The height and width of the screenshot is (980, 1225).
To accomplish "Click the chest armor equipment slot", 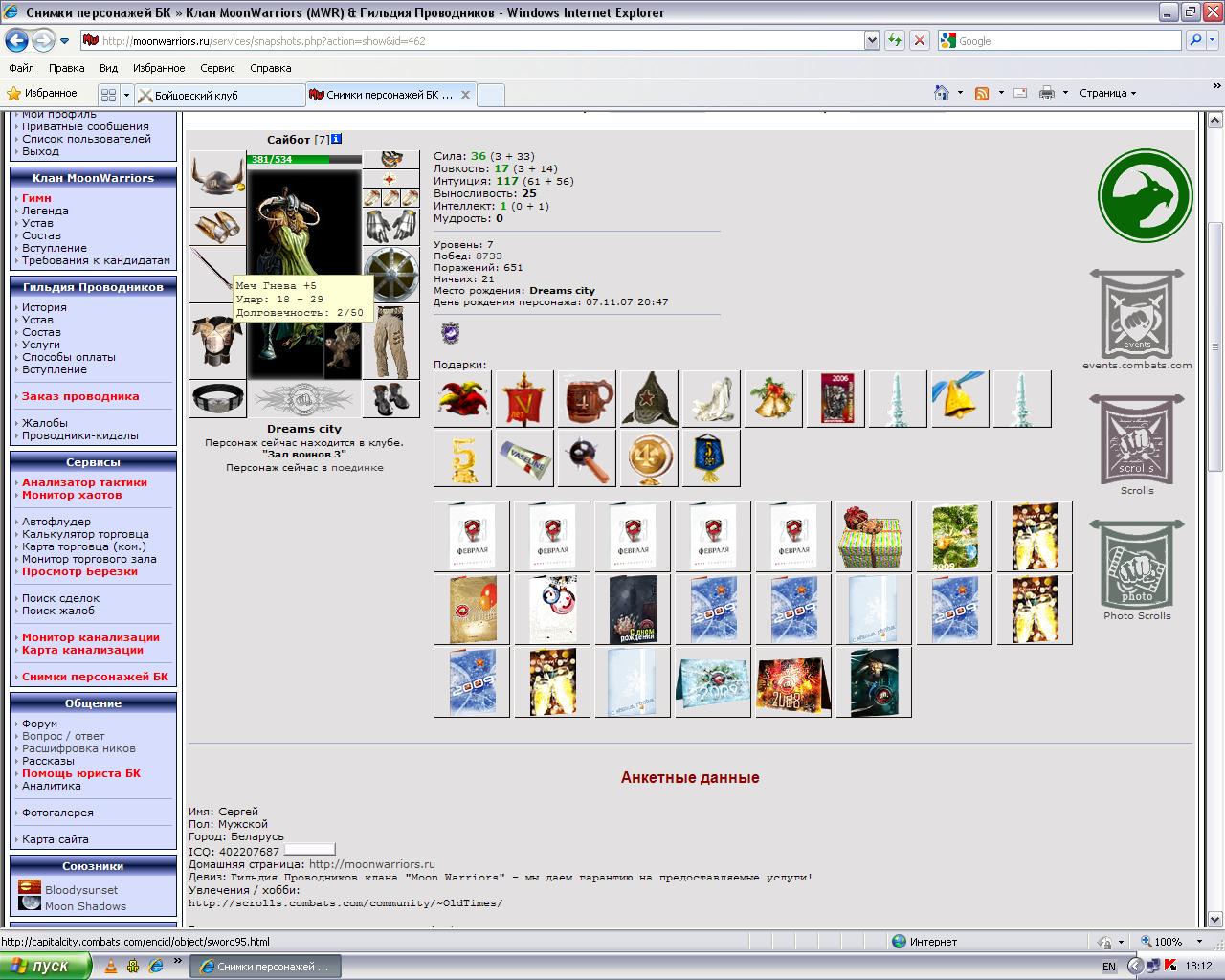I will (217, 341).
